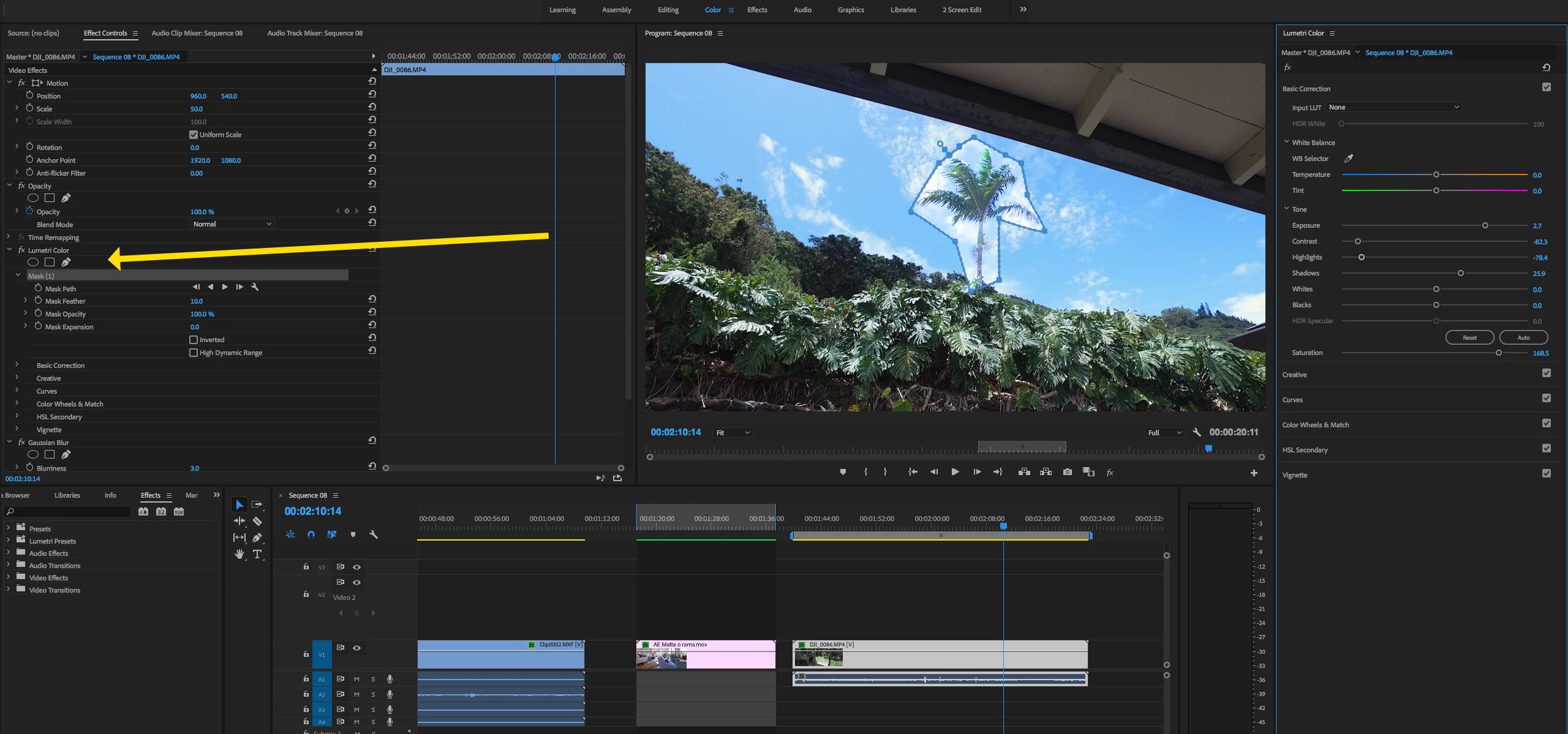Click the Export Frame camera icon
This screenshot has width=1568, height=734.
(x=1068, y=472)
